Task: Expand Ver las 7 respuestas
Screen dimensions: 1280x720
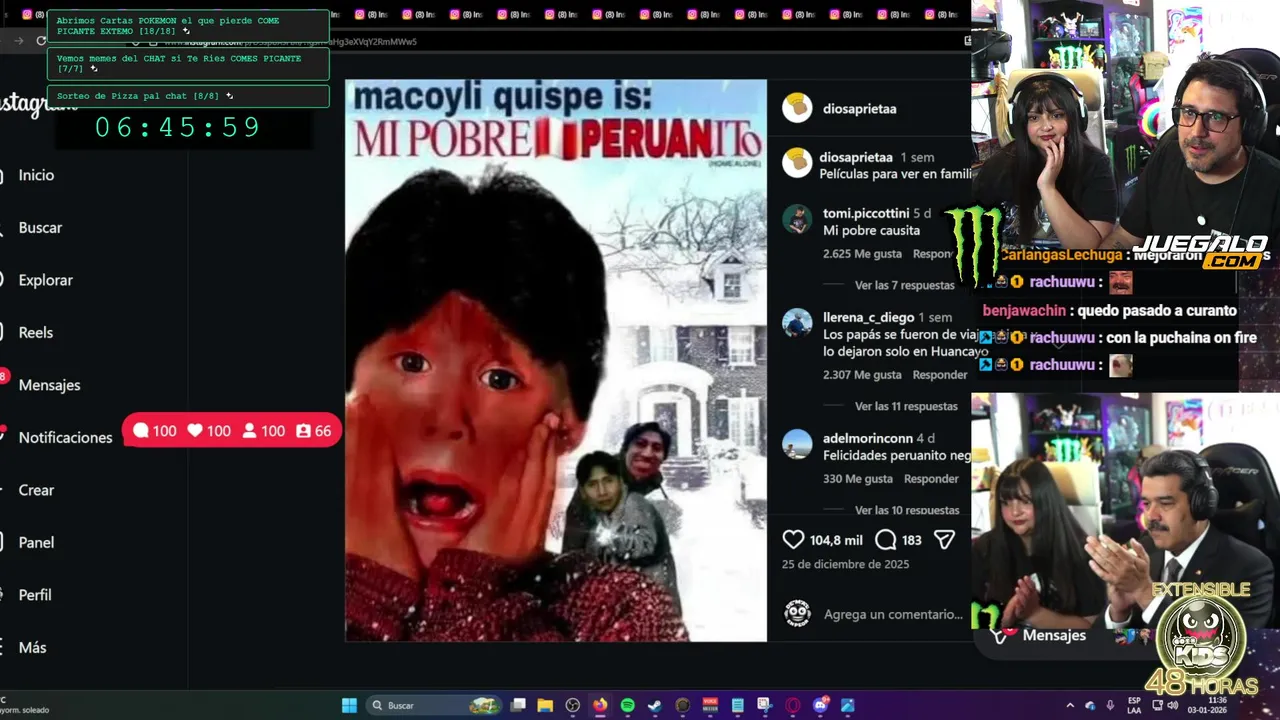Action: tap(905, 285)
